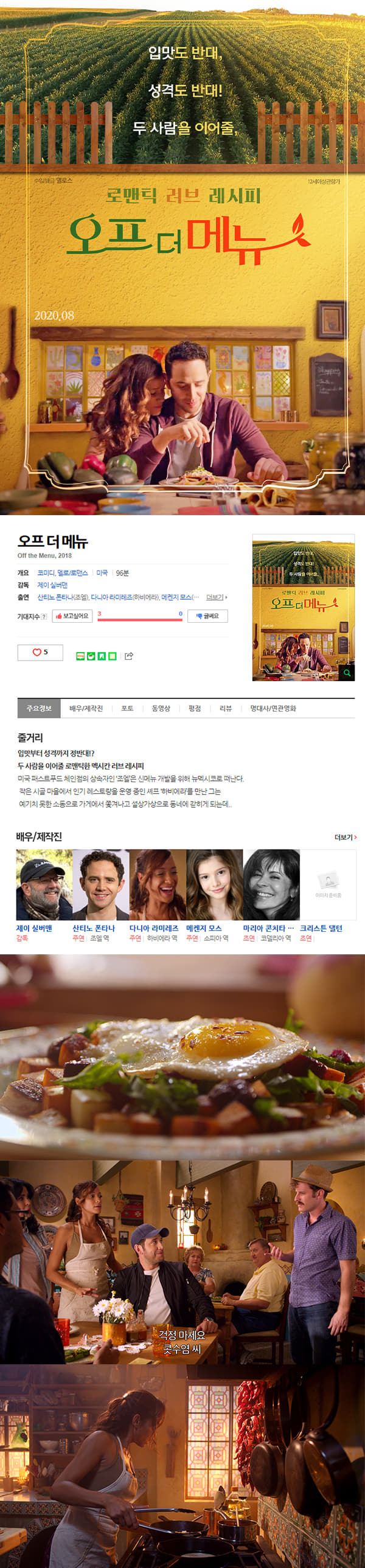The height and width of the screenshot is (1568, 365).
Task: Click the 오프 더 메뉴 page title
Action: (x=53, y=541)
